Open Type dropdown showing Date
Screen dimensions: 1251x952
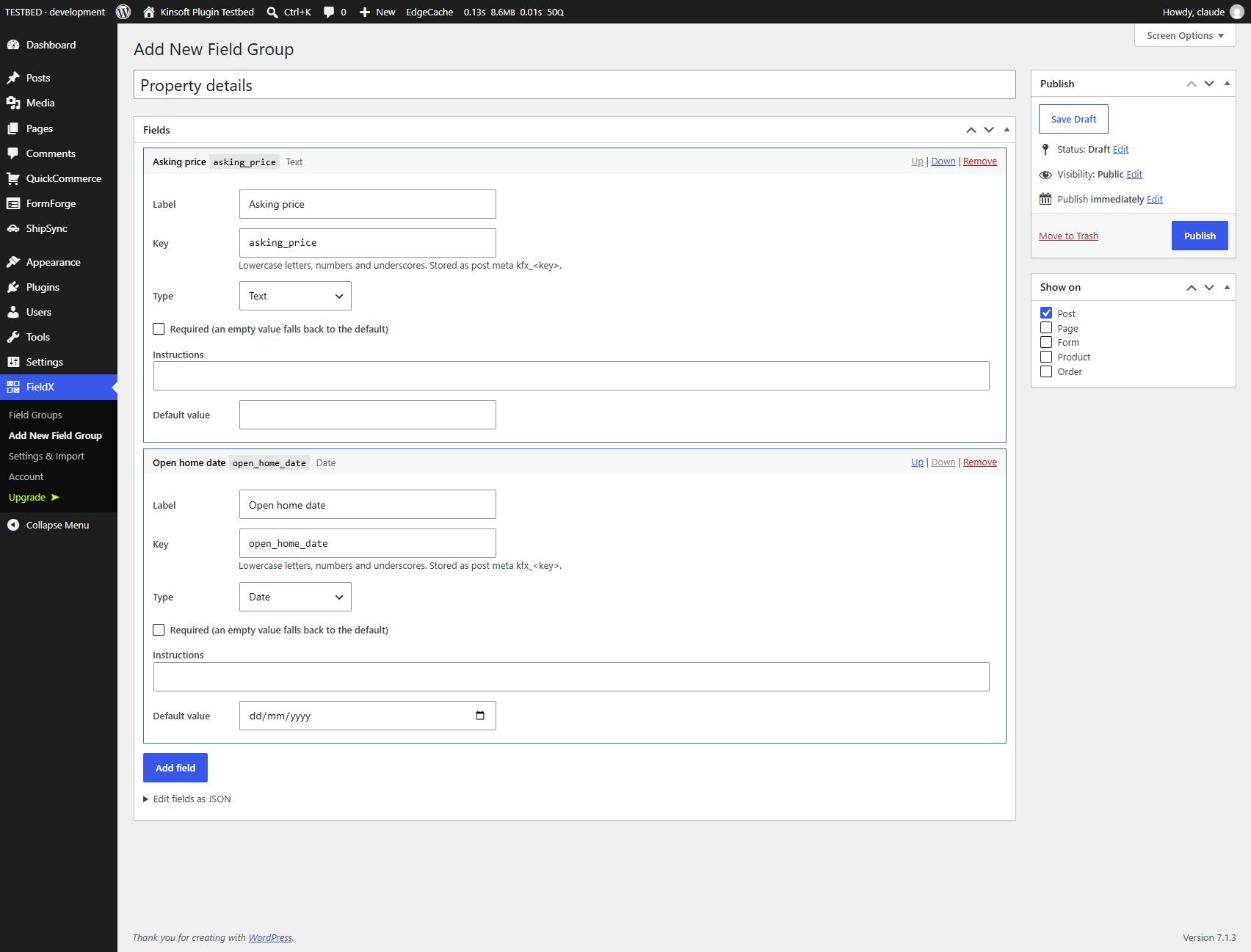(295, 597)
